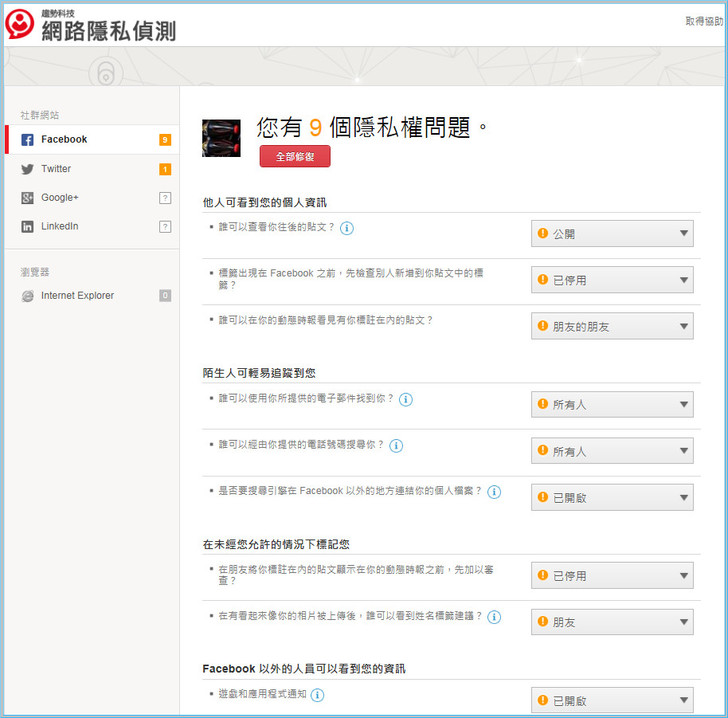Click info icon beside phone number search question
The height and width of the screenshot is (718, 728).
(x=396, y=445)
